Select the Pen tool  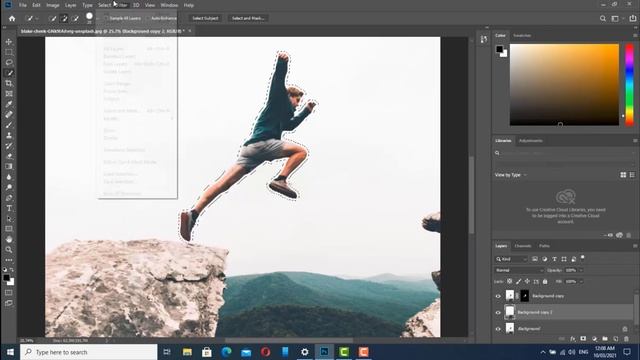coord(9,198)
